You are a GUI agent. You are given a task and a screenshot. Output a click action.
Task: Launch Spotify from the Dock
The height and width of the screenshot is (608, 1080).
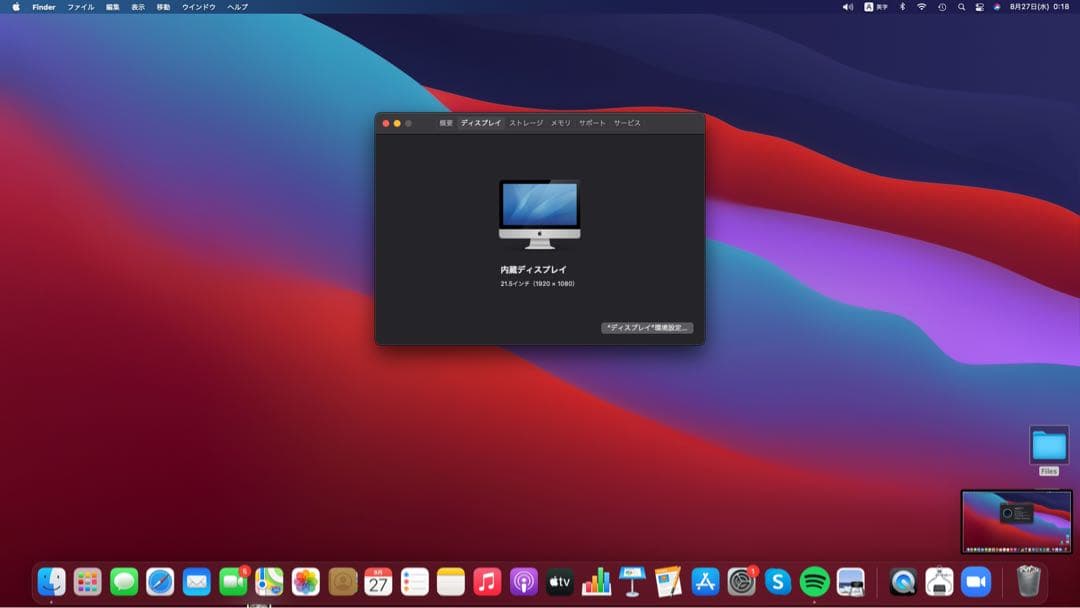click(x=815, y=581)
